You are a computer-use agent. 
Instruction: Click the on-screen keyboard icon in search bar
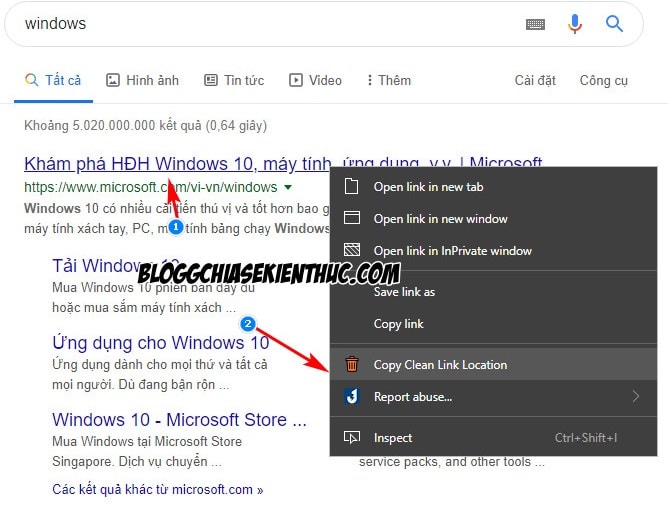pos(535,24)
